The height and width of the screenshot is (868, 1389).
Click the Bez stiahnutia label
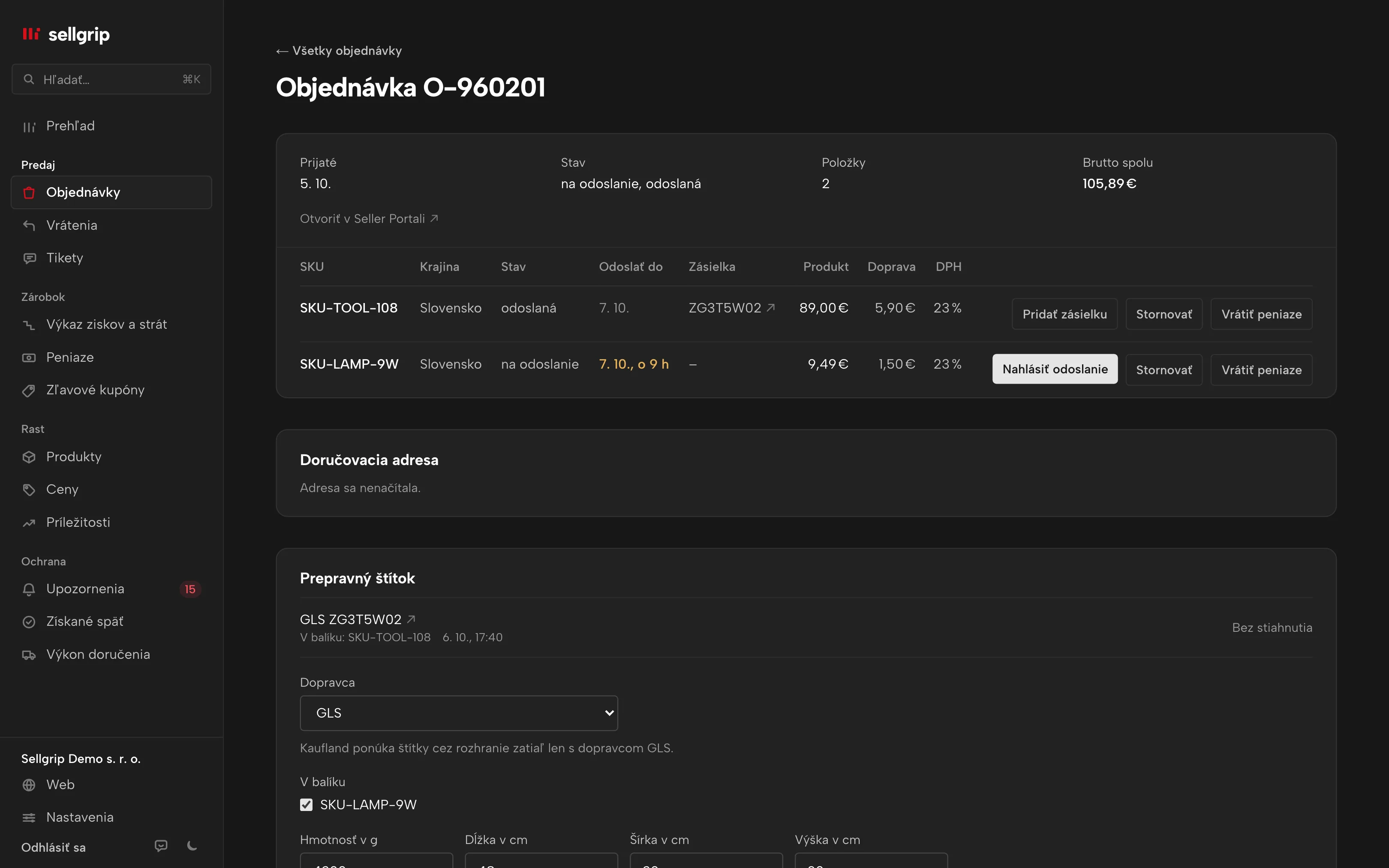point(1272,628)
